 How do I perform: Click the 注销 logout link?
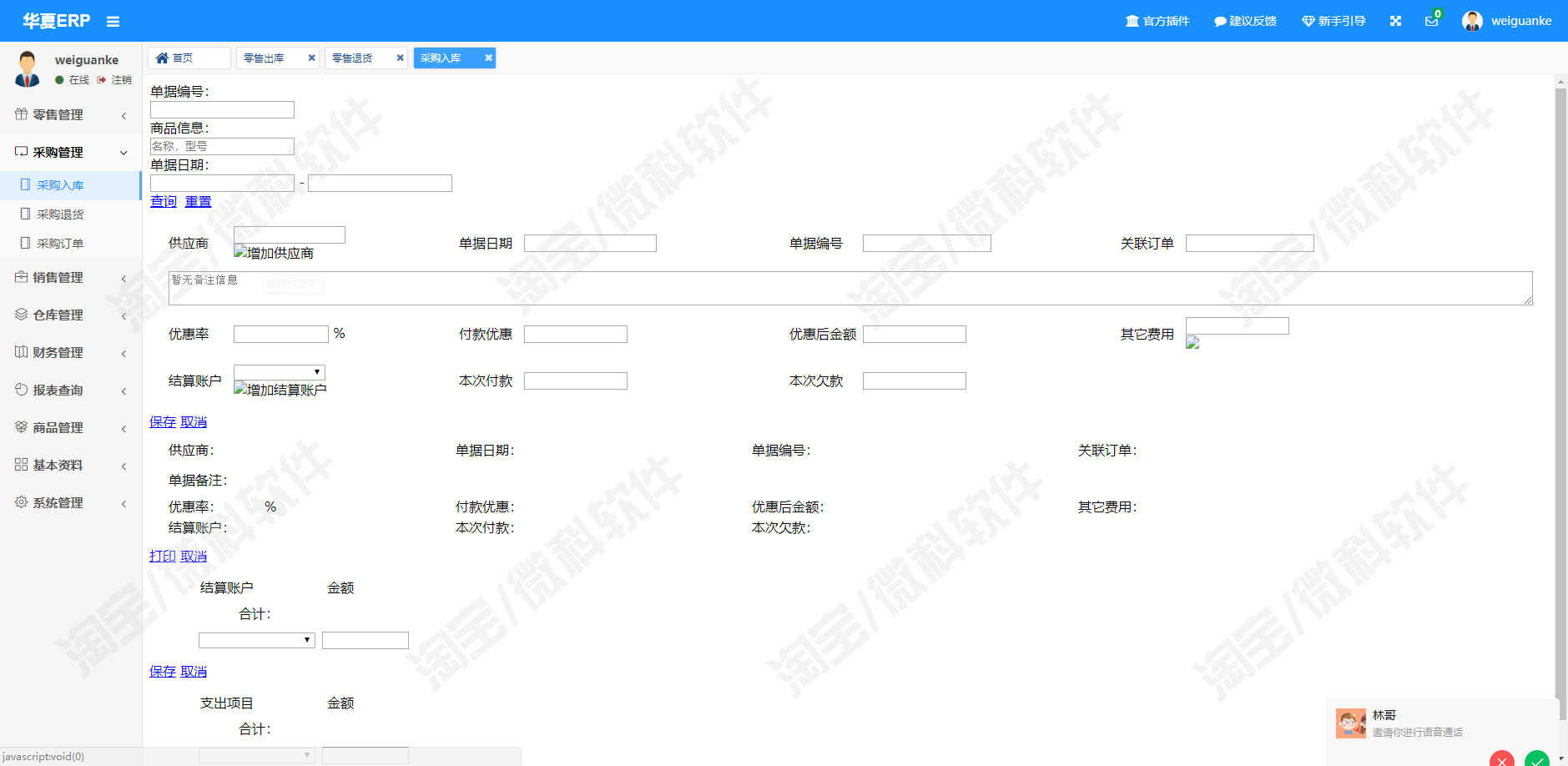114,80
